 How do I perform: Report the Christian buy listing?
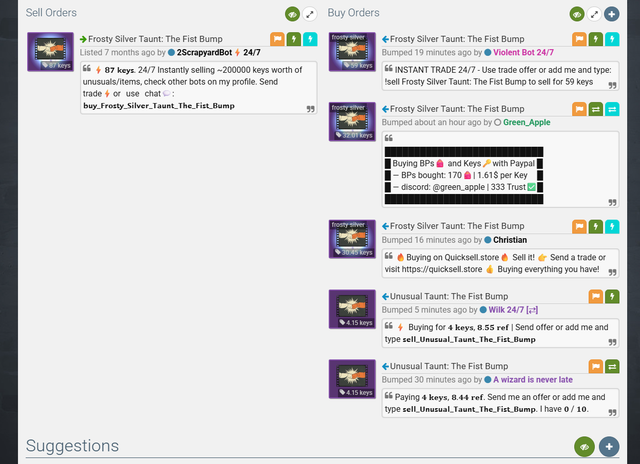(579, 226)
